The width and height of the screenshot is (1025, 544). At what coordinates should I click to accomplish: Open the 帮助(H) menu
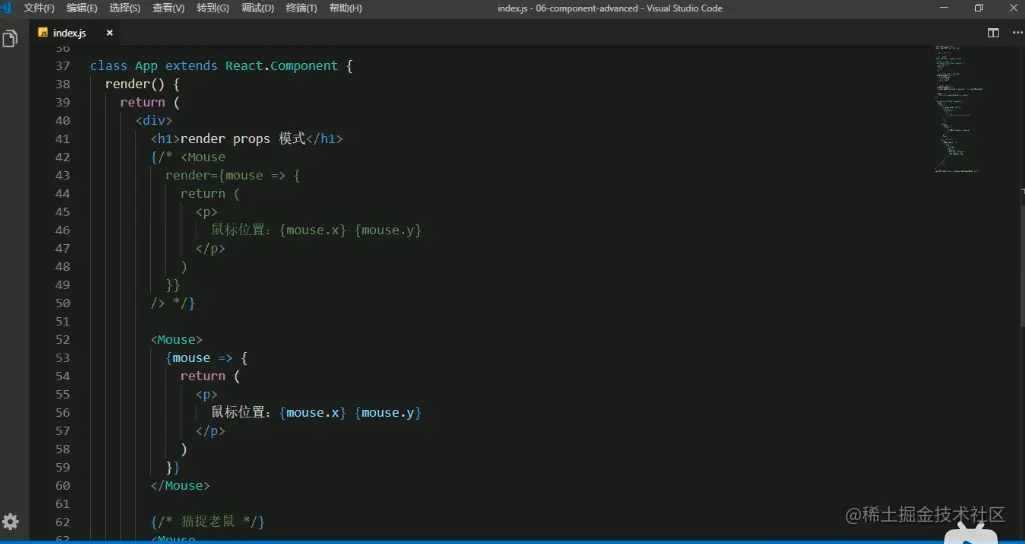[x=345, y=8]
